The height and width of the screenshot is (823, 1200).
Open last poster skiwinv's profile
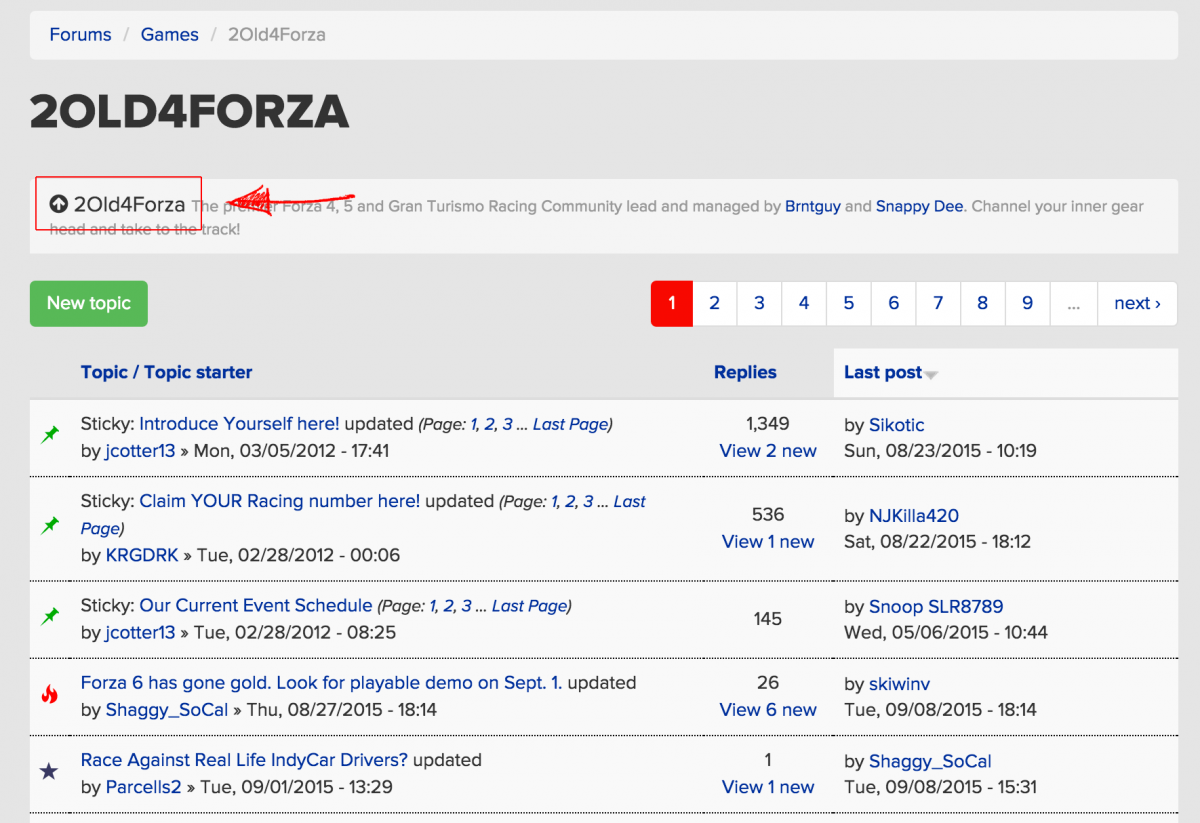pyautogui.click(x=900, y=684)
